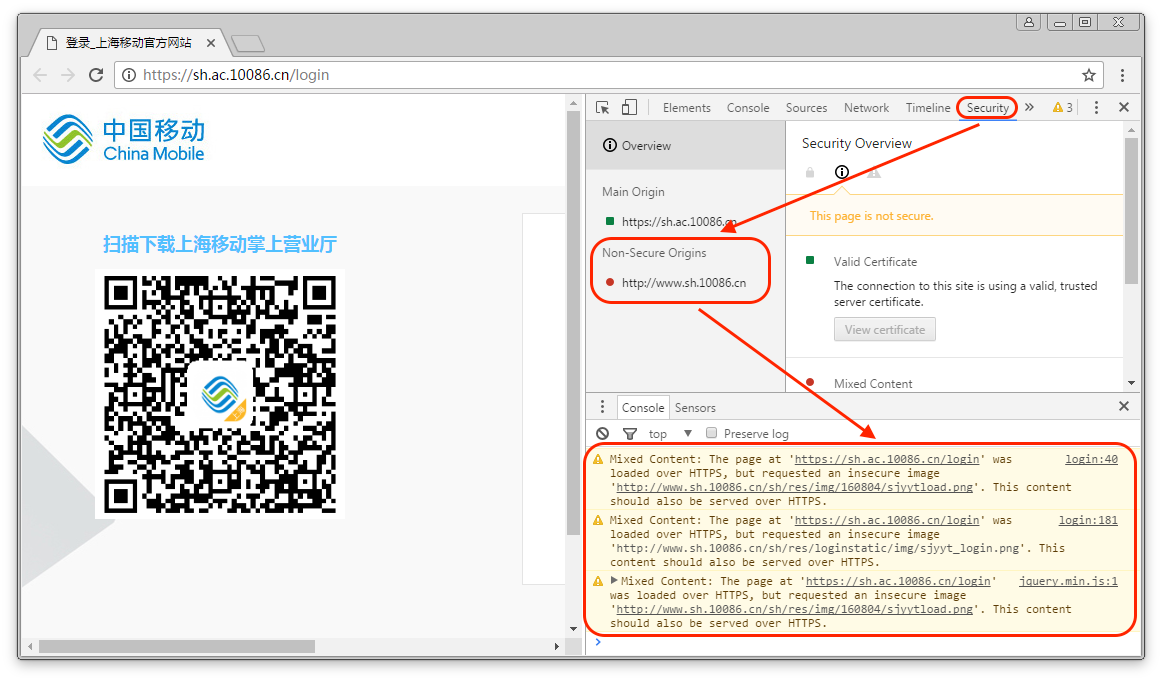Toggle the device toolbar icon
1162x681 pixels.
pos(629,107)
